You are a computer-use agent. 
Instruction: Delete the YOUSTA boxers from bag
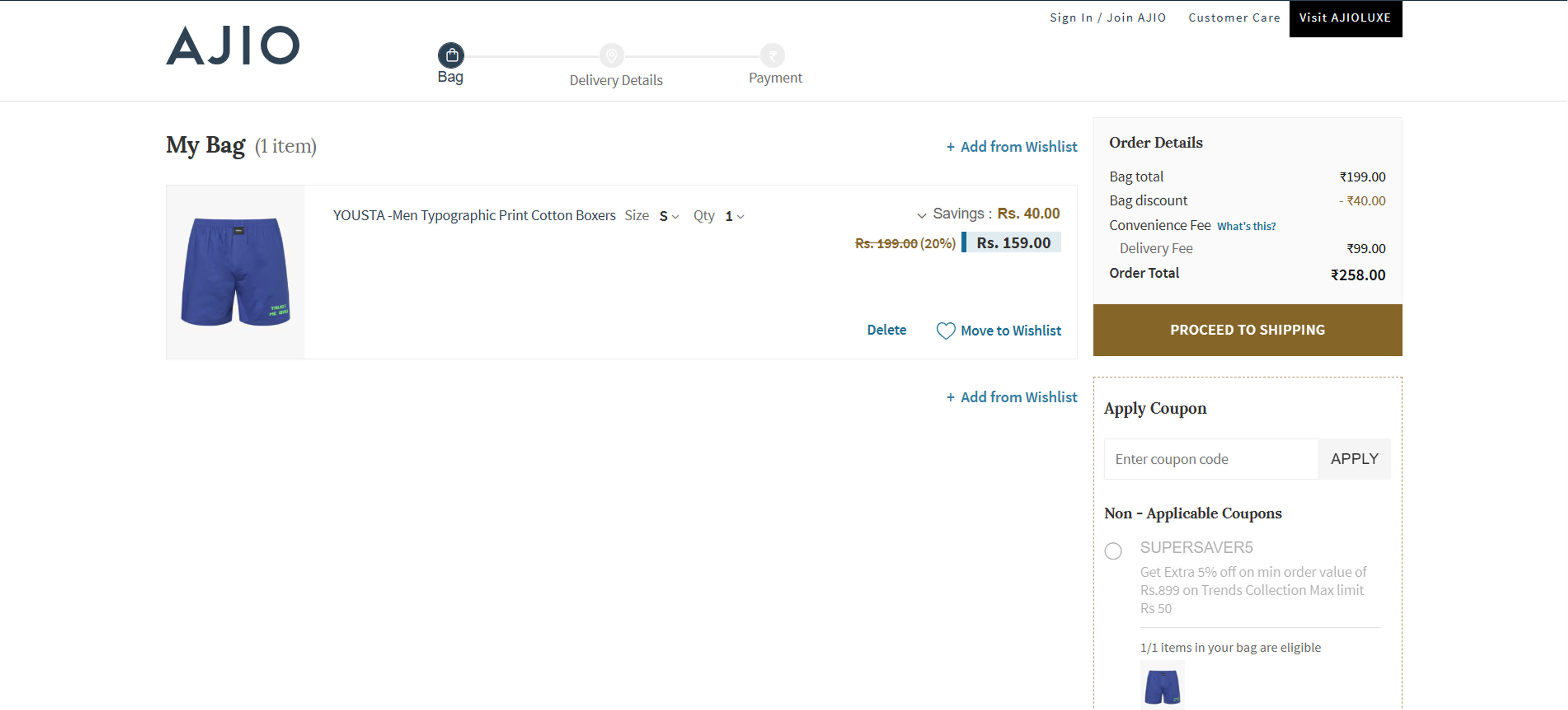pos(887,330)
